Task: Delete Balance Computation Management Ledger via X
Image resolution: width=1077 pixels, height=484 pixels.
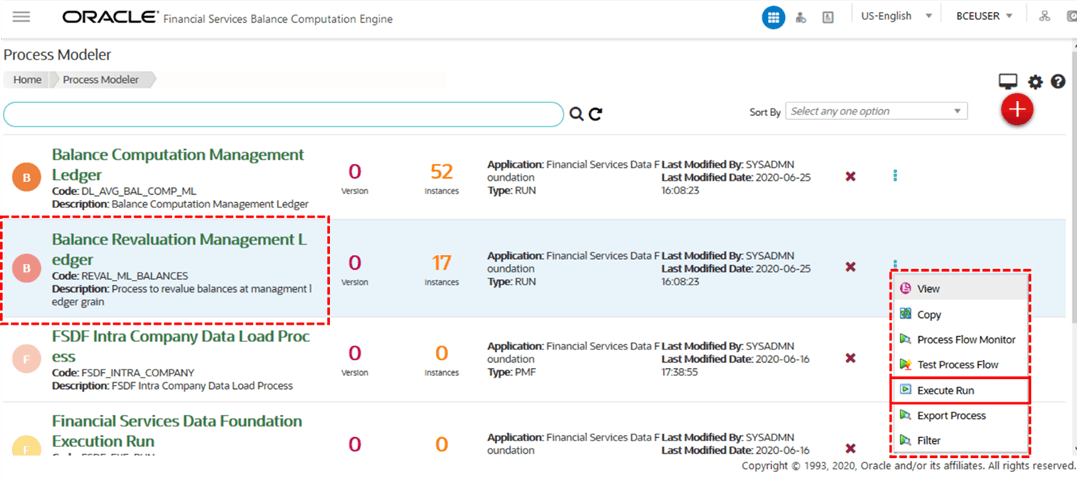Action: click(850, 176)
